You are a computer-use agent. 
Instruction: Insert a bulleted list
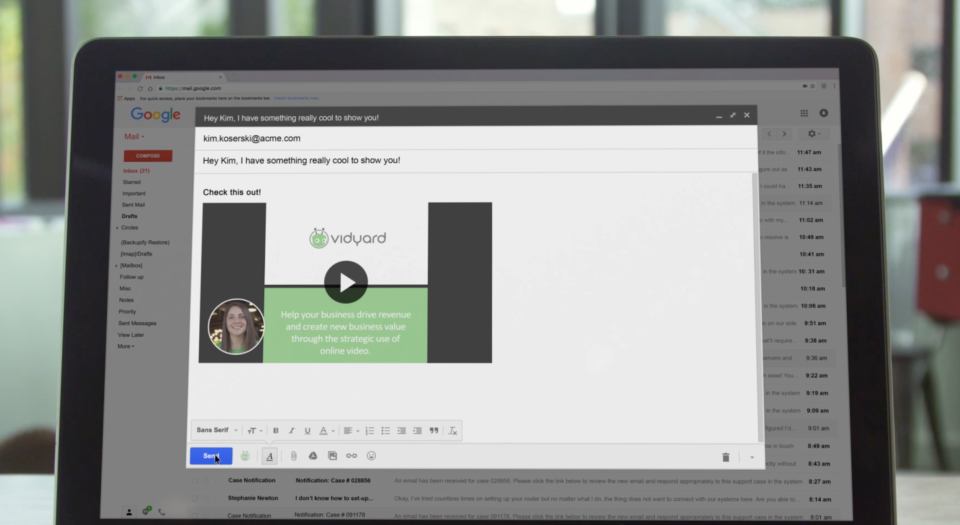tap(386, 431)
